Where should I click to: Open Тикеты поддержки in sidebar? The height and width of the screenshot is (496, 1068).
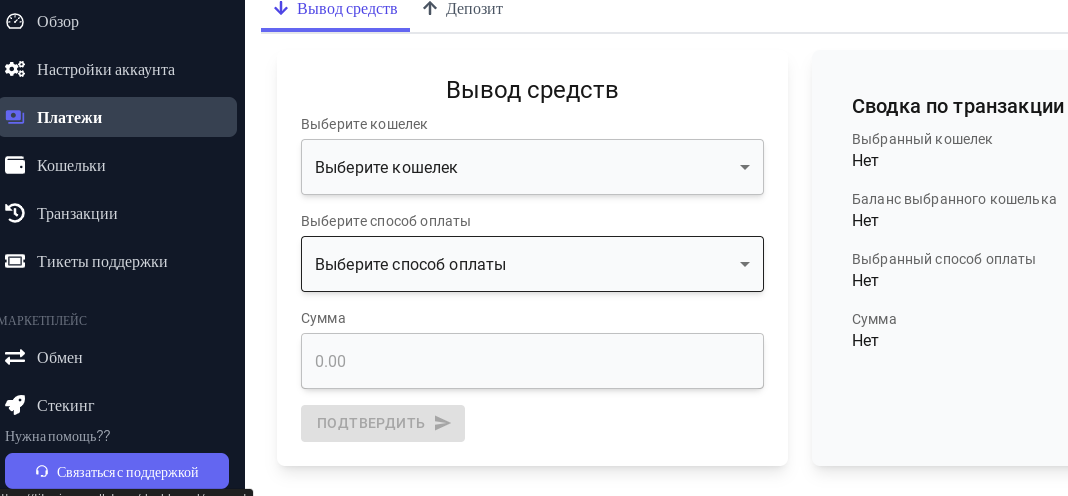(102, 261)
